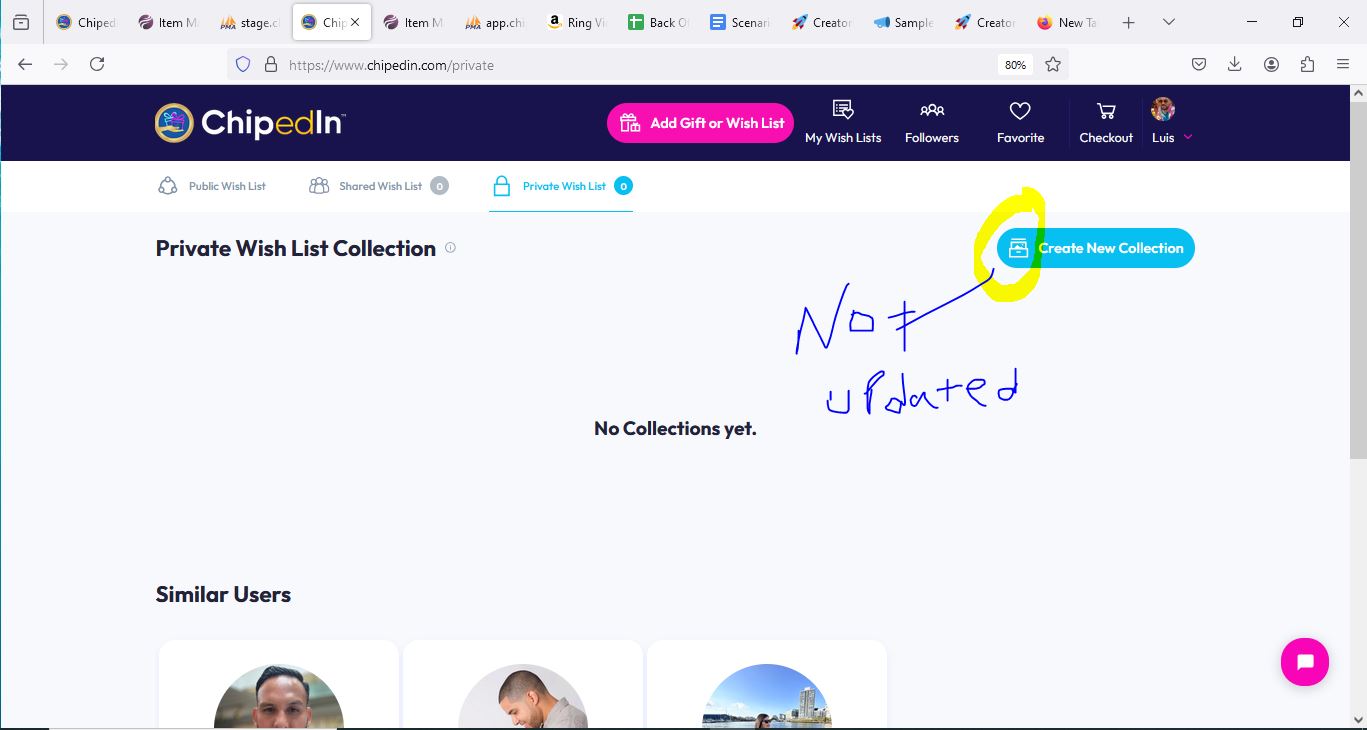The height and width of the screenshot is (730, 1367).
Task: Open the Followers page
Action: click(x=932, y=123)
